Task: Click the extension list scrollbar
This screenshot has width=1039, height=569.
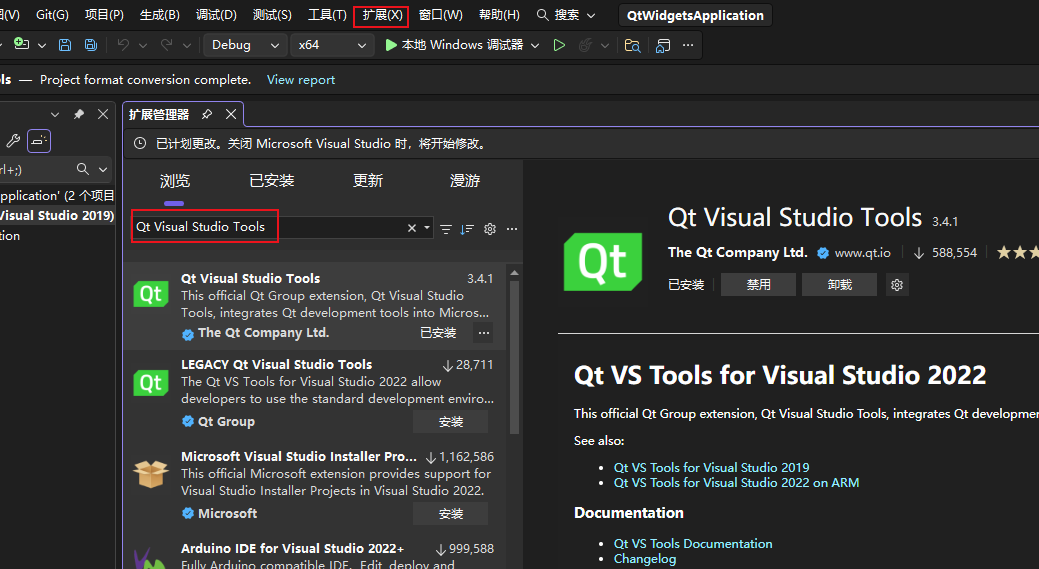Action: point(514,358)
